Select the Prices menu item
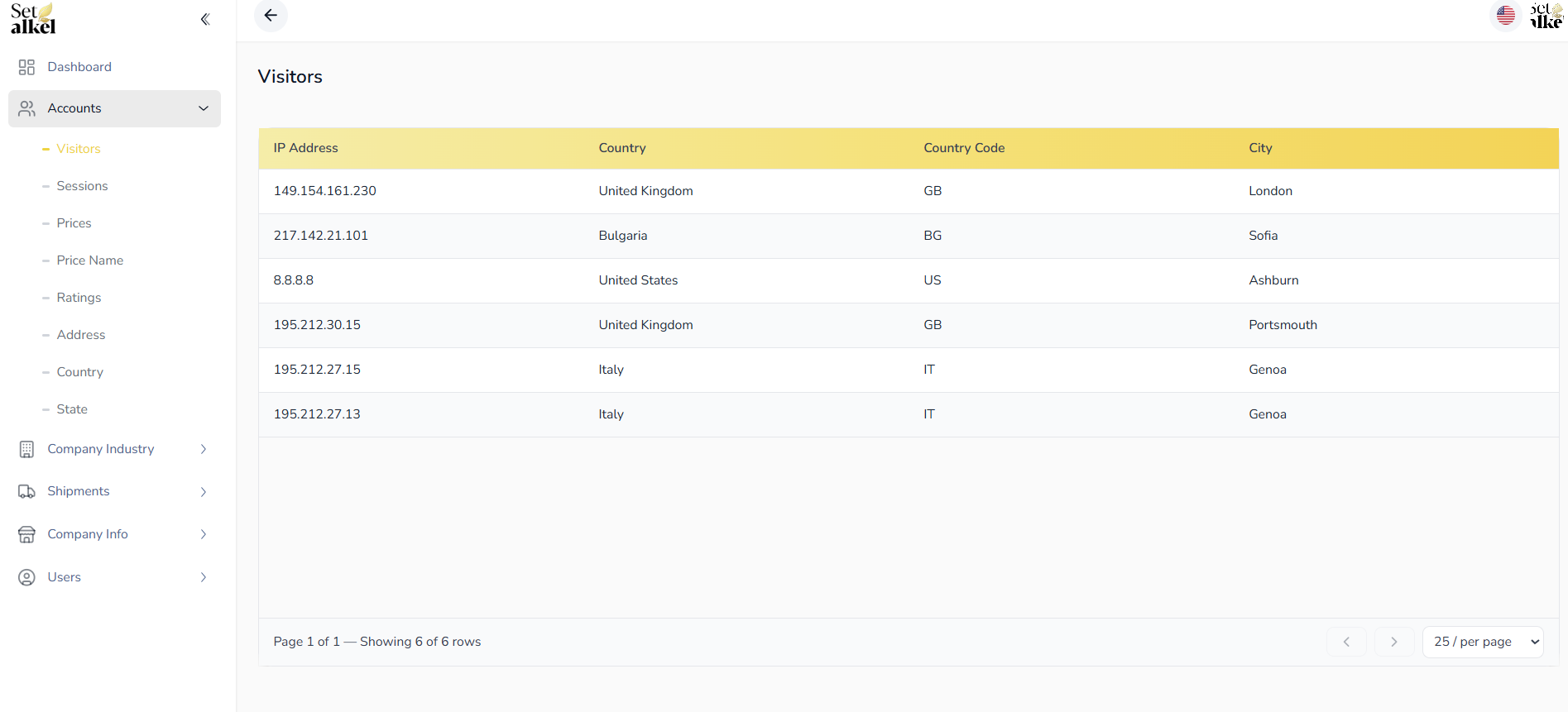This screenshot has height=712, width=1568. [x=74, y=223]
